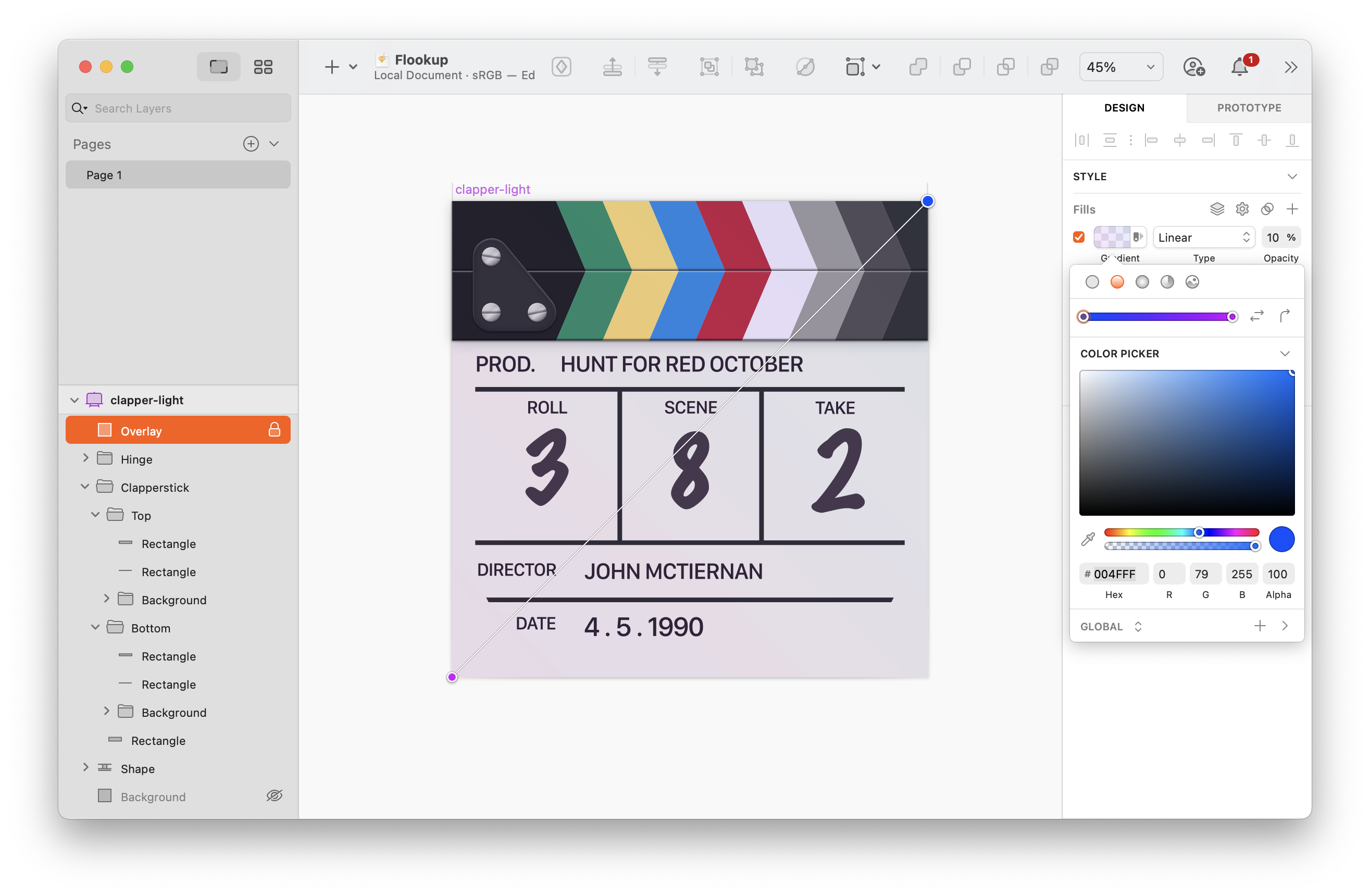Image resolution: width=1370 pixels, height=896 pixels.
Task: Align layer to bottom edge
Action: click(x=1292, y=140)
